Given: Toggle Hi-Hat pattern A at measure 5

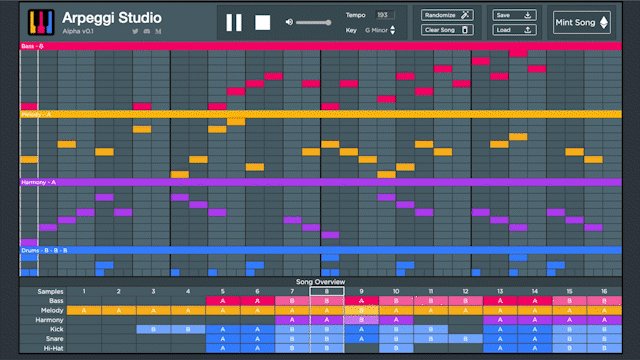Looking at the screenshot, I should click(223, 348).
